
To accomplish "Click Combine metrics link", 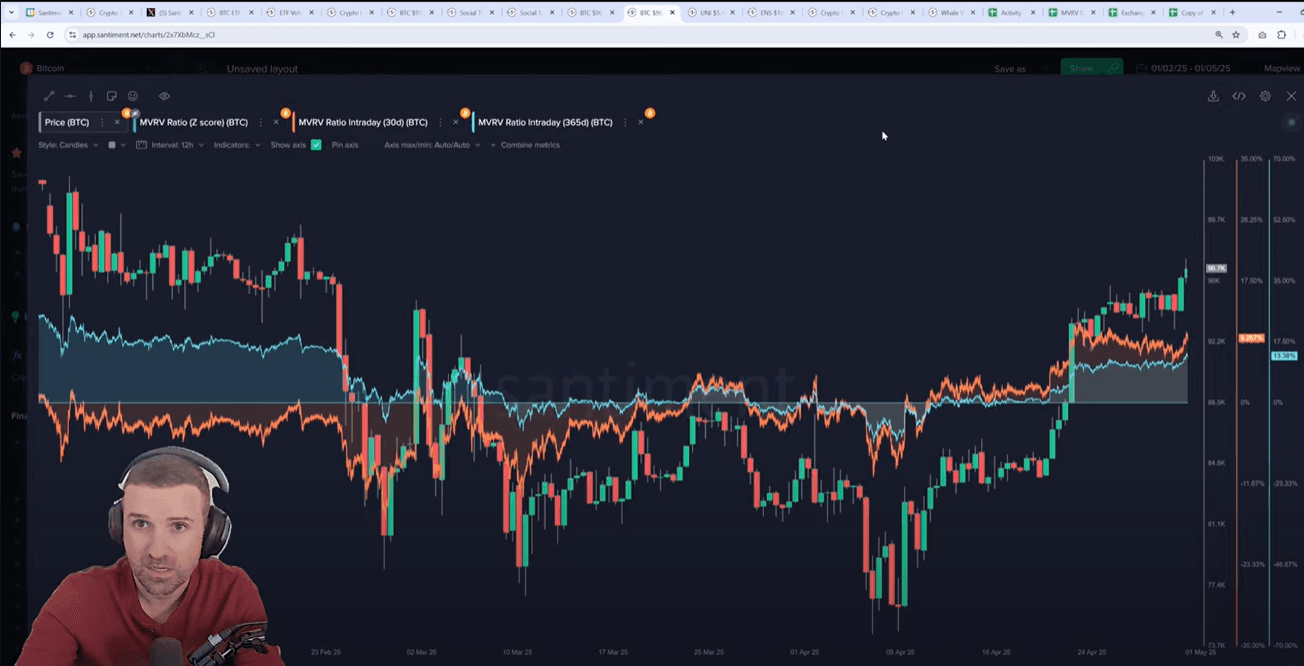I will (529, 145).
